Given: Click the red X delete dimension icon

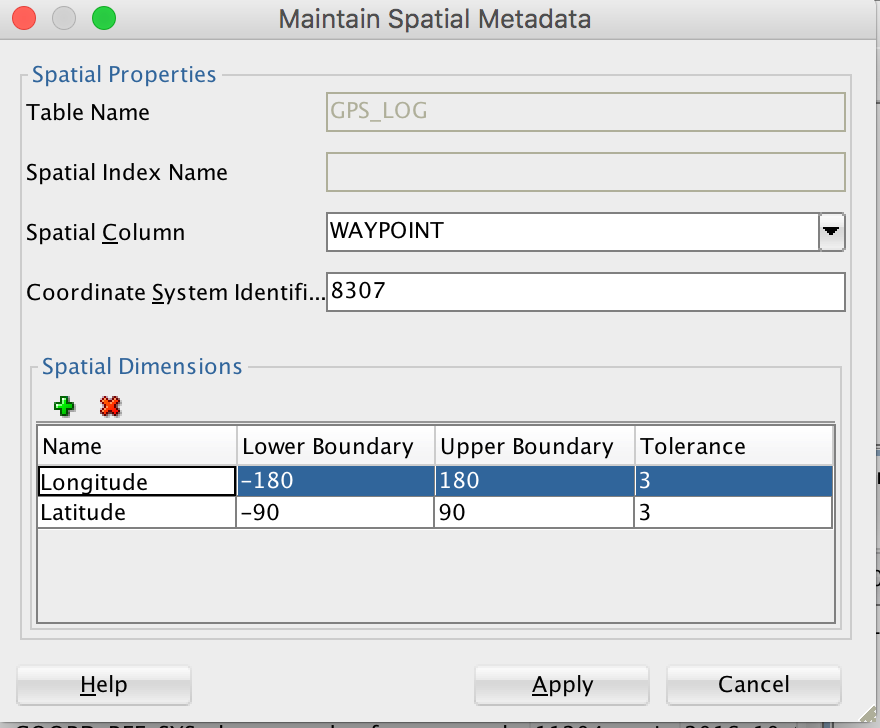Looking at the screenshot, I should click(x=110, y=406).
